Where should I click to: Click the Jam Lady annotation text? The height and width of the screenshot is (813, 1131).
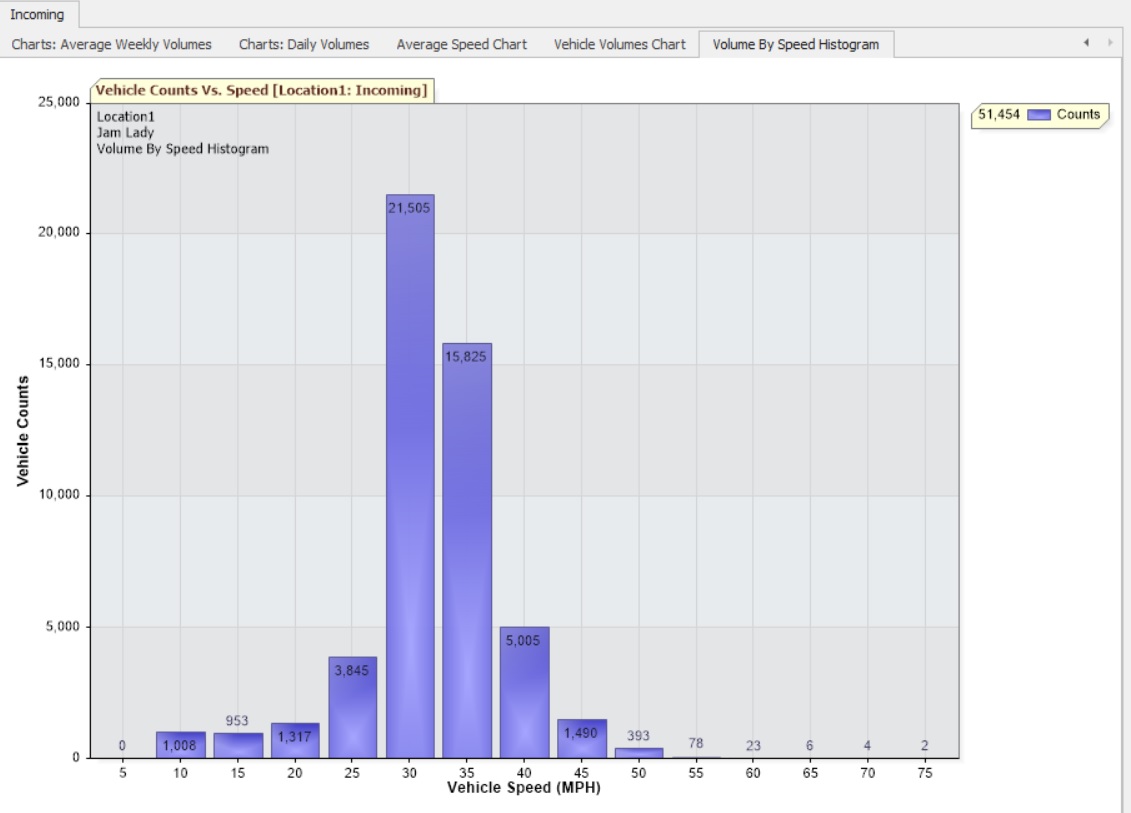(x=126, y=132)
